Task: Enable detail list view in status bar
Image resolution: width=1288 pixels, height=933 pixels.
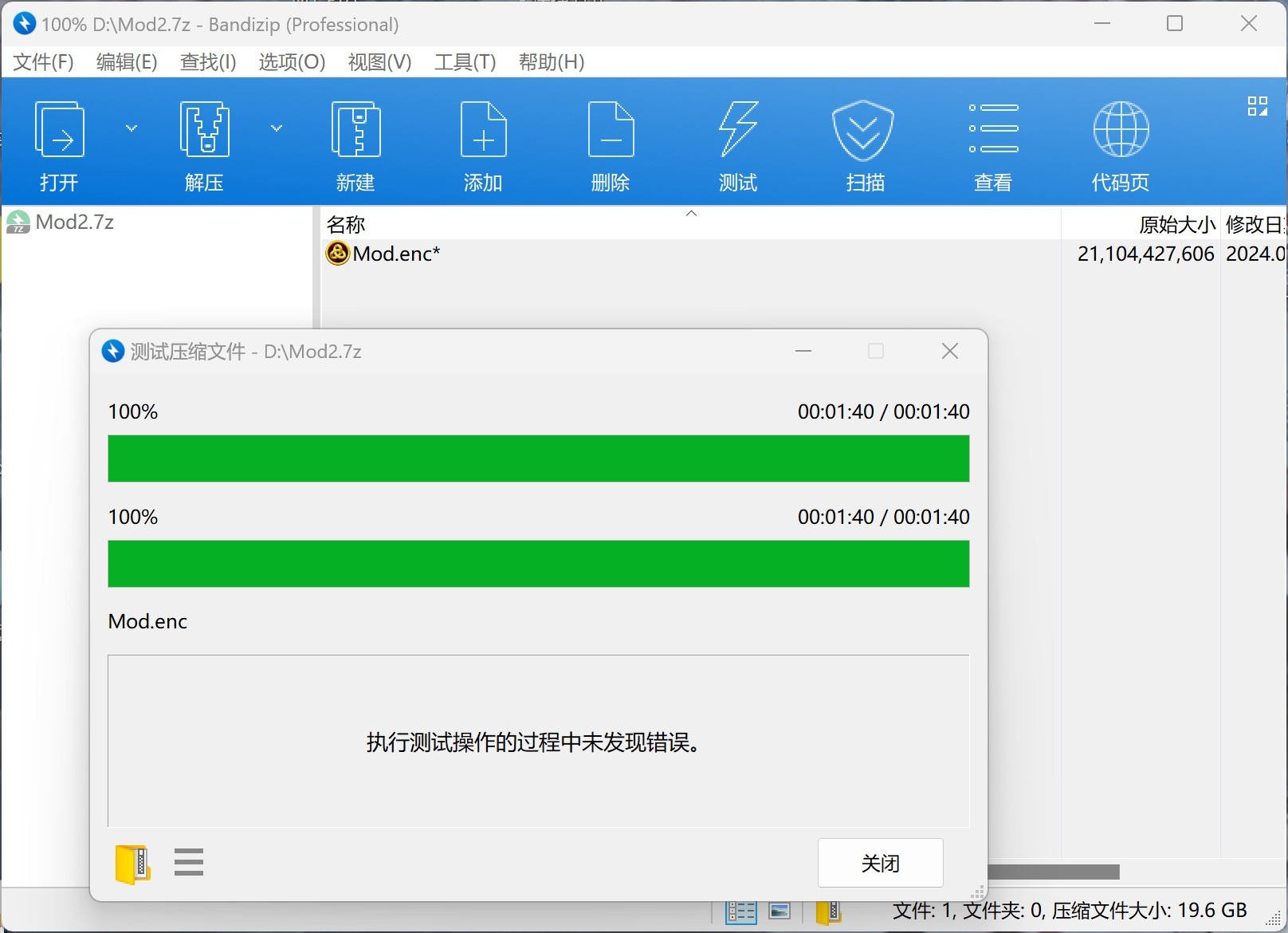Action: tap(740, 910)
